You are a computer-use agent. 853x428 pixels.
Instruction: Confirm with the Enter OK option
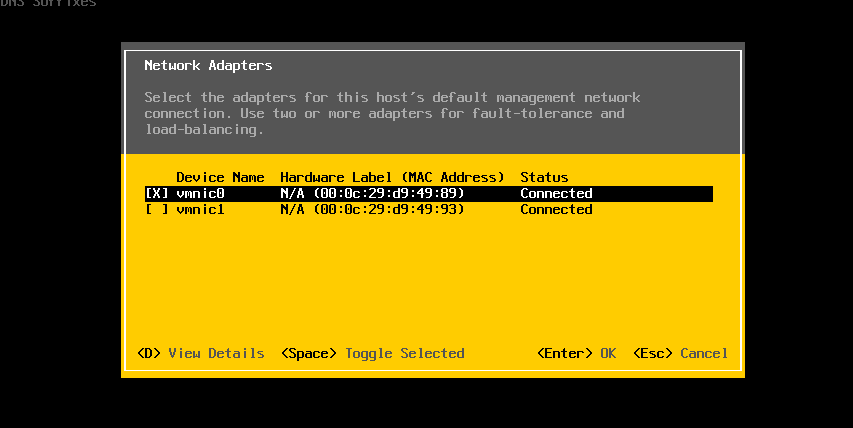577,353
